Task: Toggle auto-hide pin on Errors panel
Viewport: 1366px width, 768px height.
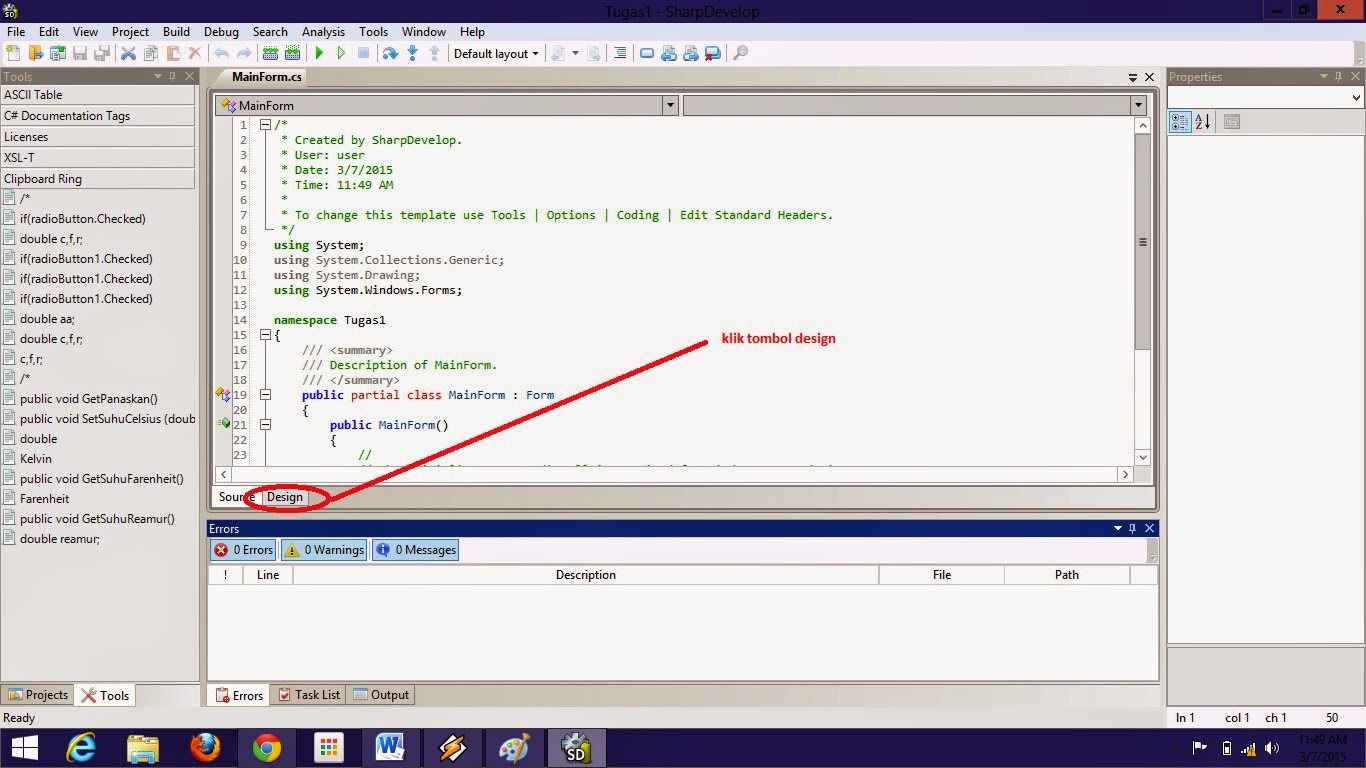Action: tap(1133, 528)
